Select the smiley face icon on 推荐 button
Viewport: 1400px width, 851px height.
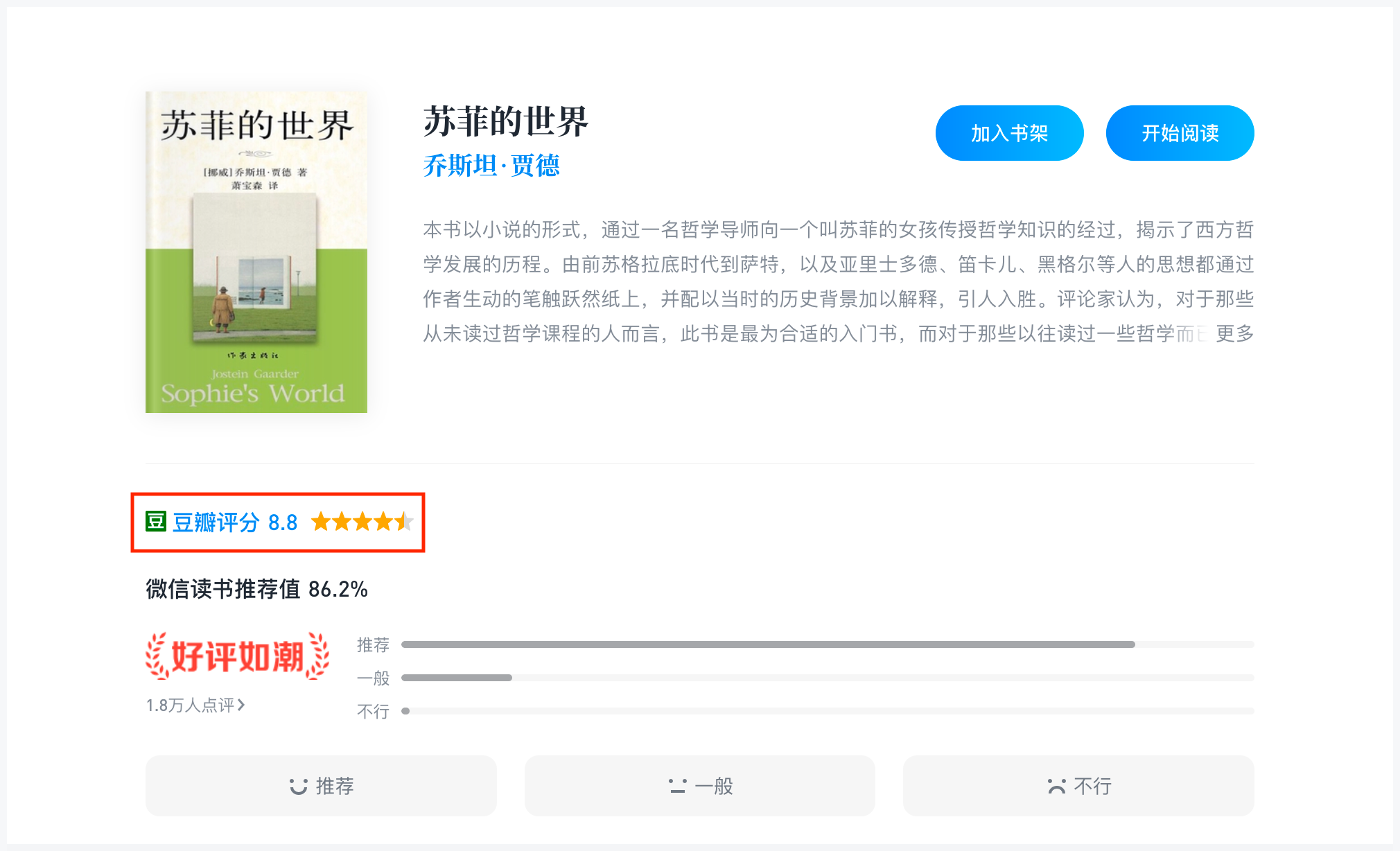click(298, 785)
